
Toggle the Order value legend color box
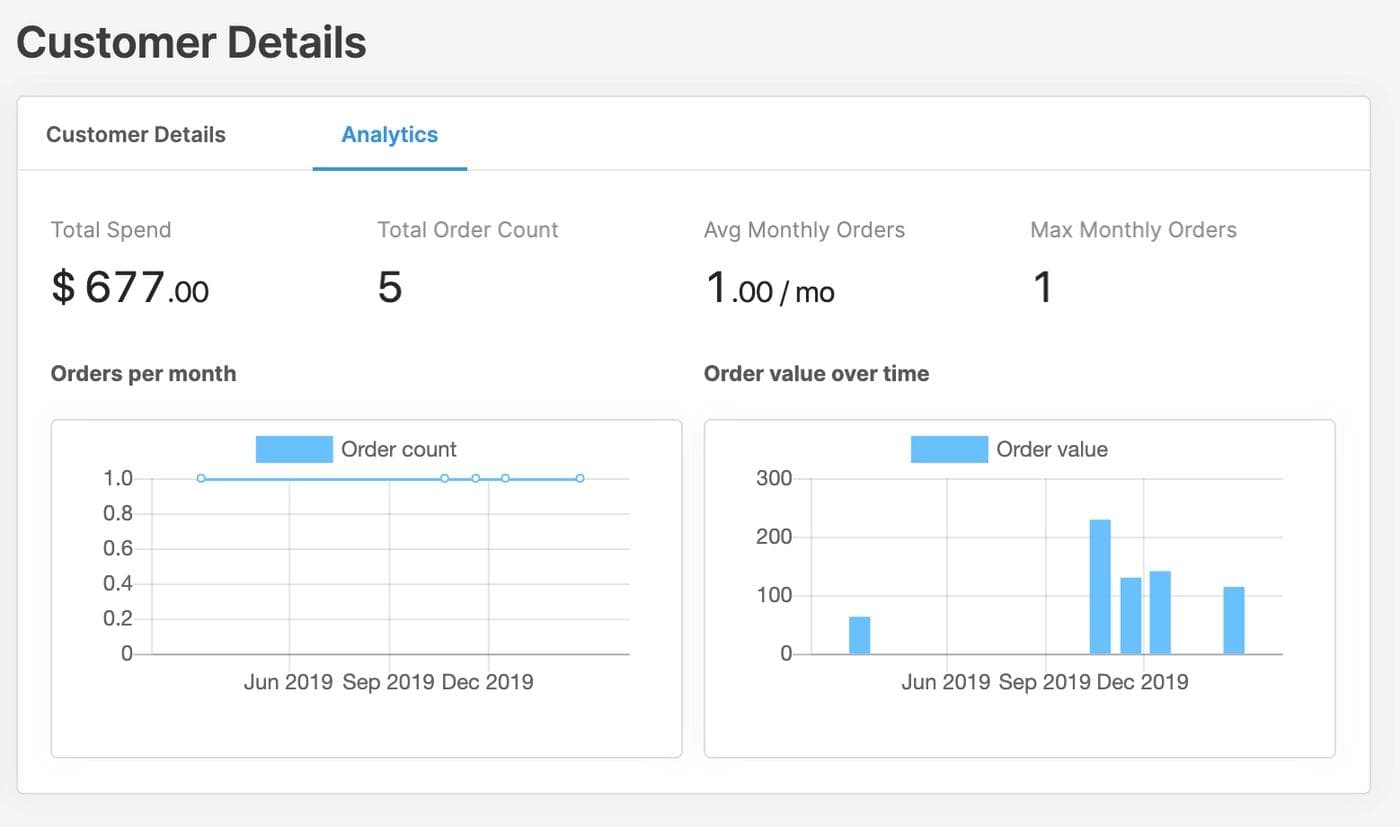[x=948, y=450]
